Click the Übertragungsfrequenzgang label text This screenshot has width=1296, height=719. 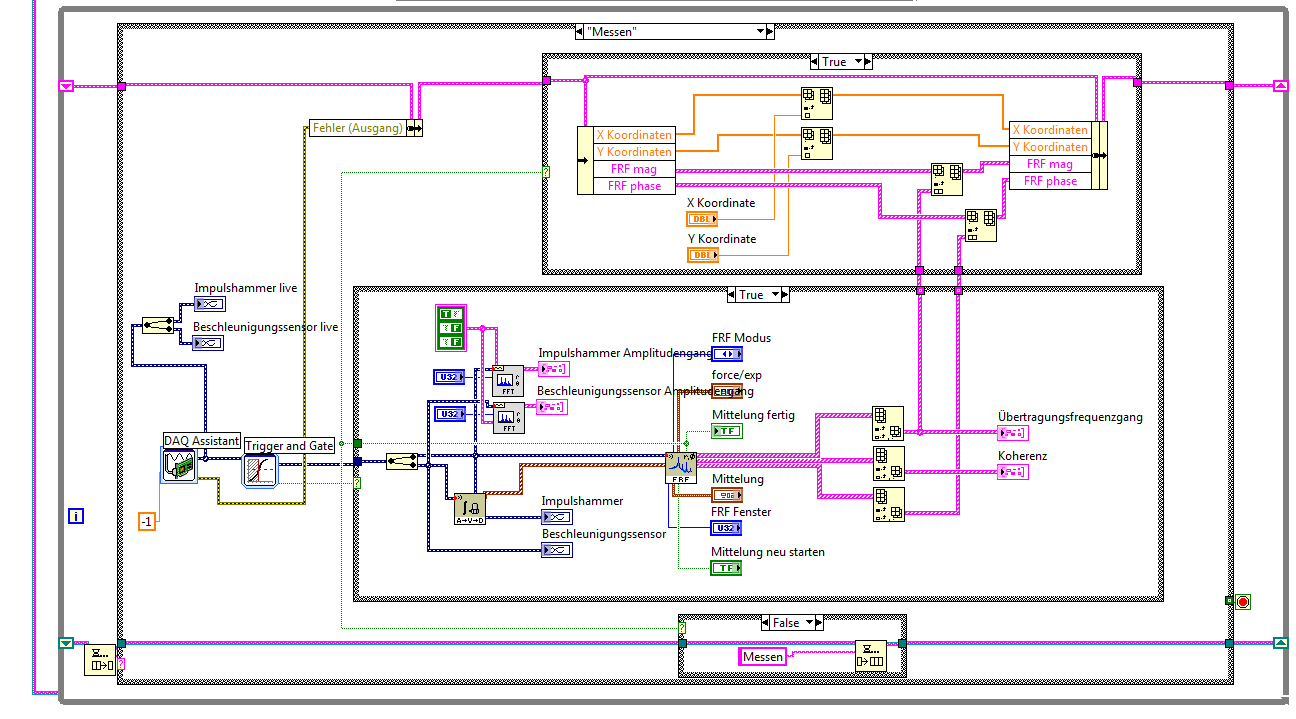1070,417
